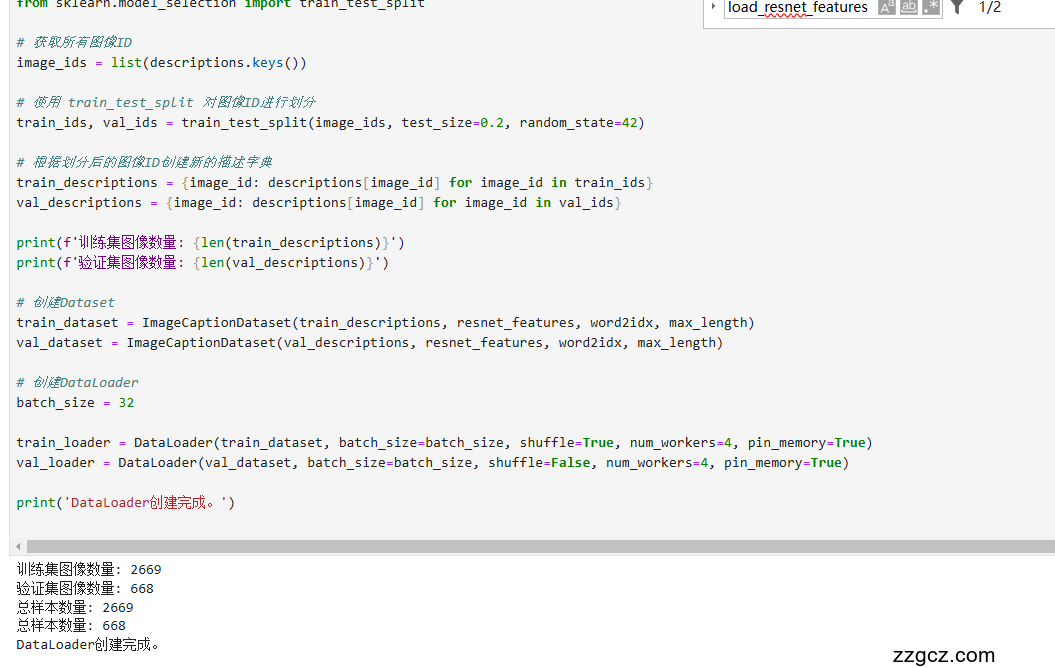Place cursor on the batch_size = 32 line
This screenshot has height=668, width=1055.
tap(75, 402)
